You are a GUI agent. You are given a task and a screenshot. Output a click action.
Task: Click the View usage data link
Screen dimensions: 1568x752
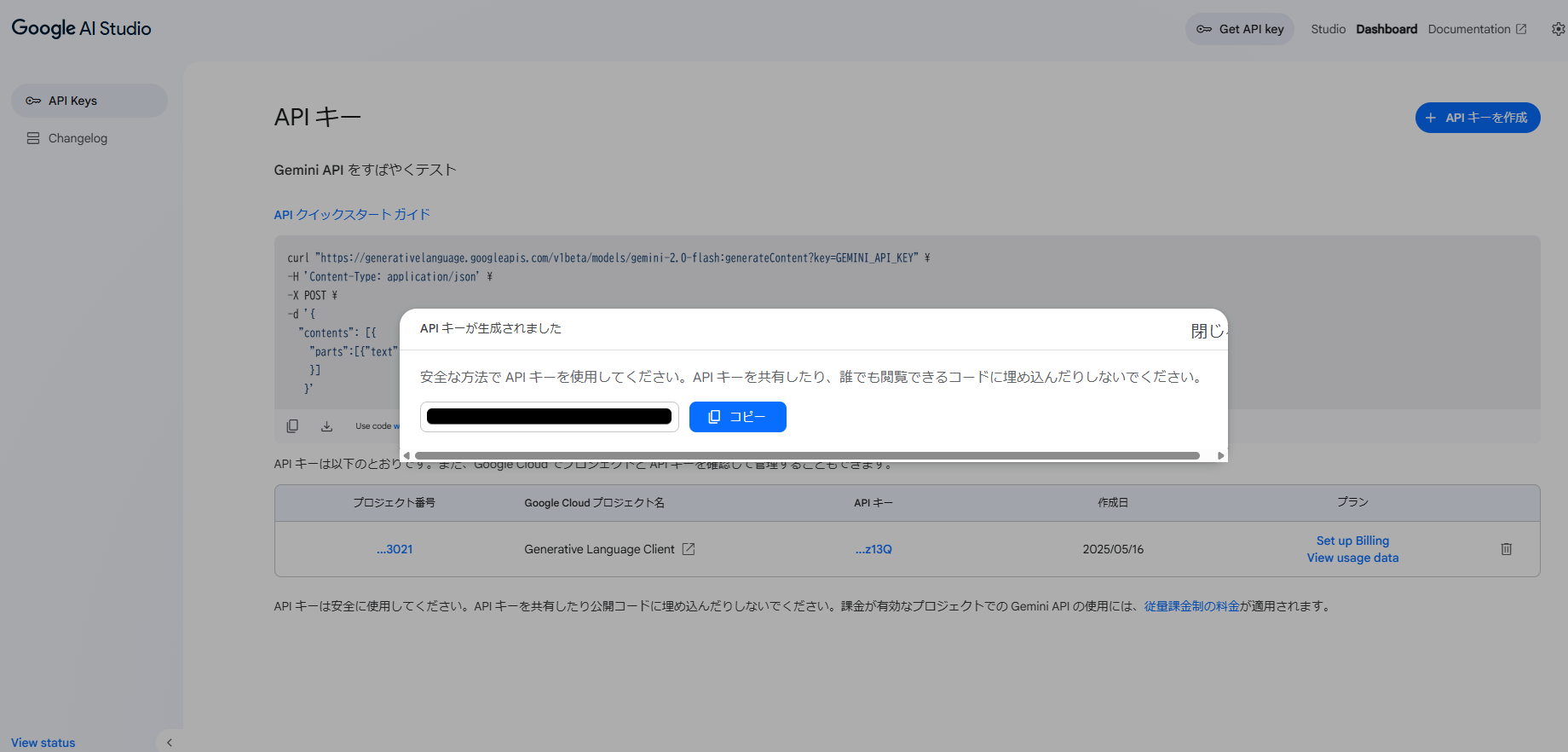(1352, 558)
